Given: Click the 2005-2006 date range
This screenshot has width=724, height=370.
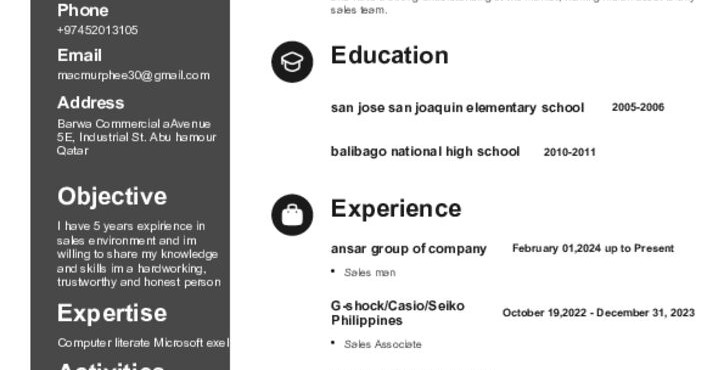Looking at the screenshot, I should (638, 107).
